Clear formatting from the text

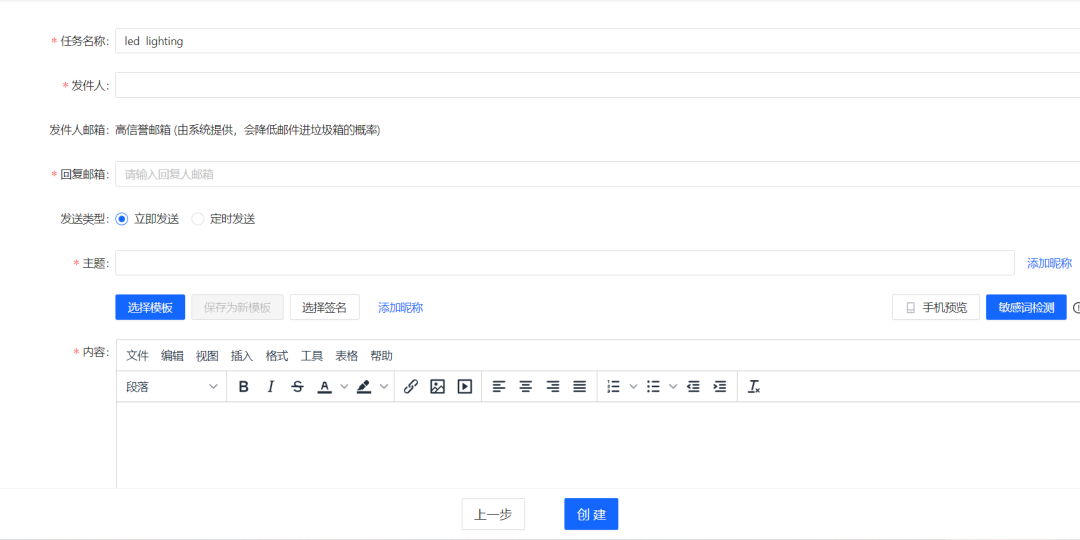point(754,387)
